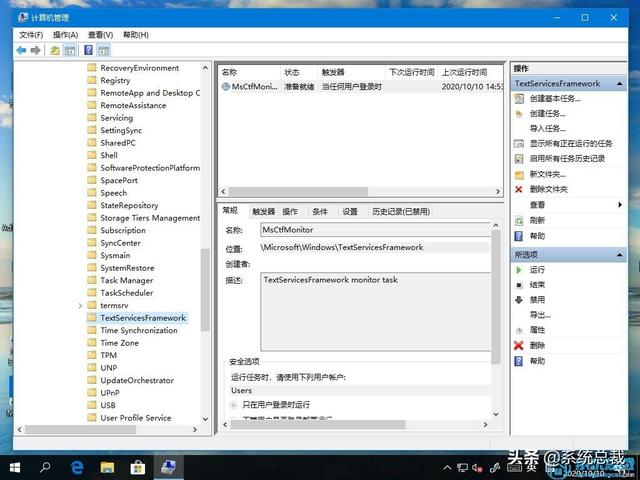Switch to the 历史记录(已禁用) tab

(x=401, y=211)
